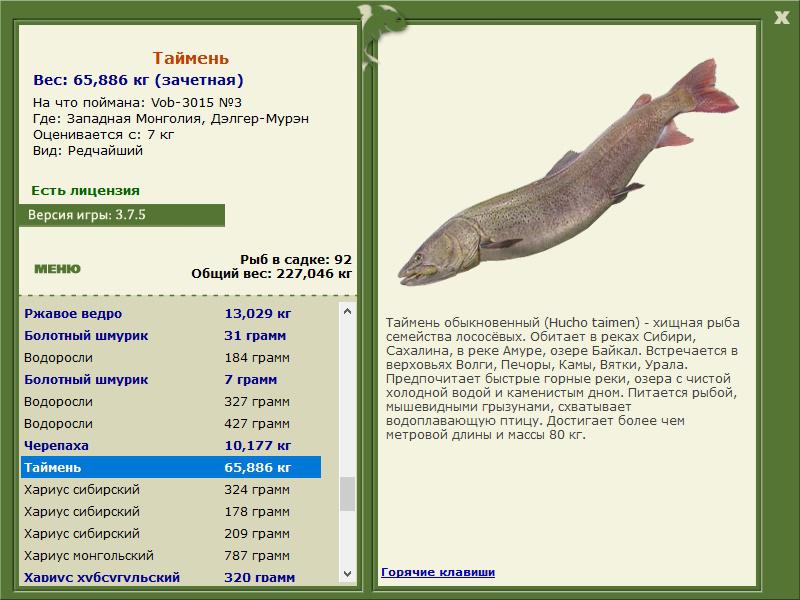Image resolution: width=800 pixels, height=600 pixels.
Task: Open the МЕНЮ button
Action: tap(57, 269)
